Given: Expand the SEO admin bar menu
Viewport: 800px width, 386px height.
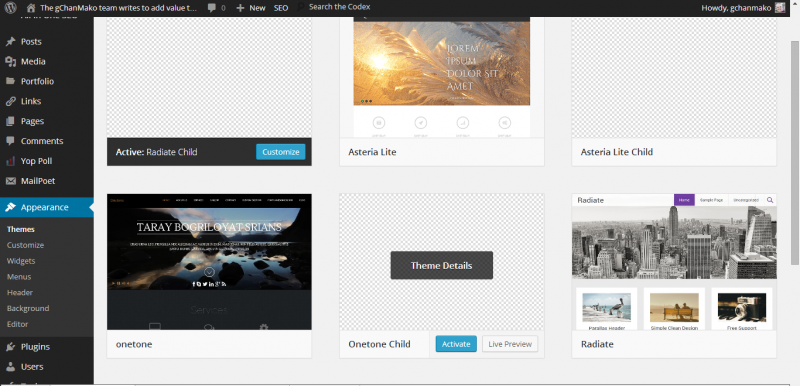Looking at the screenshot, I should (281, 8).
